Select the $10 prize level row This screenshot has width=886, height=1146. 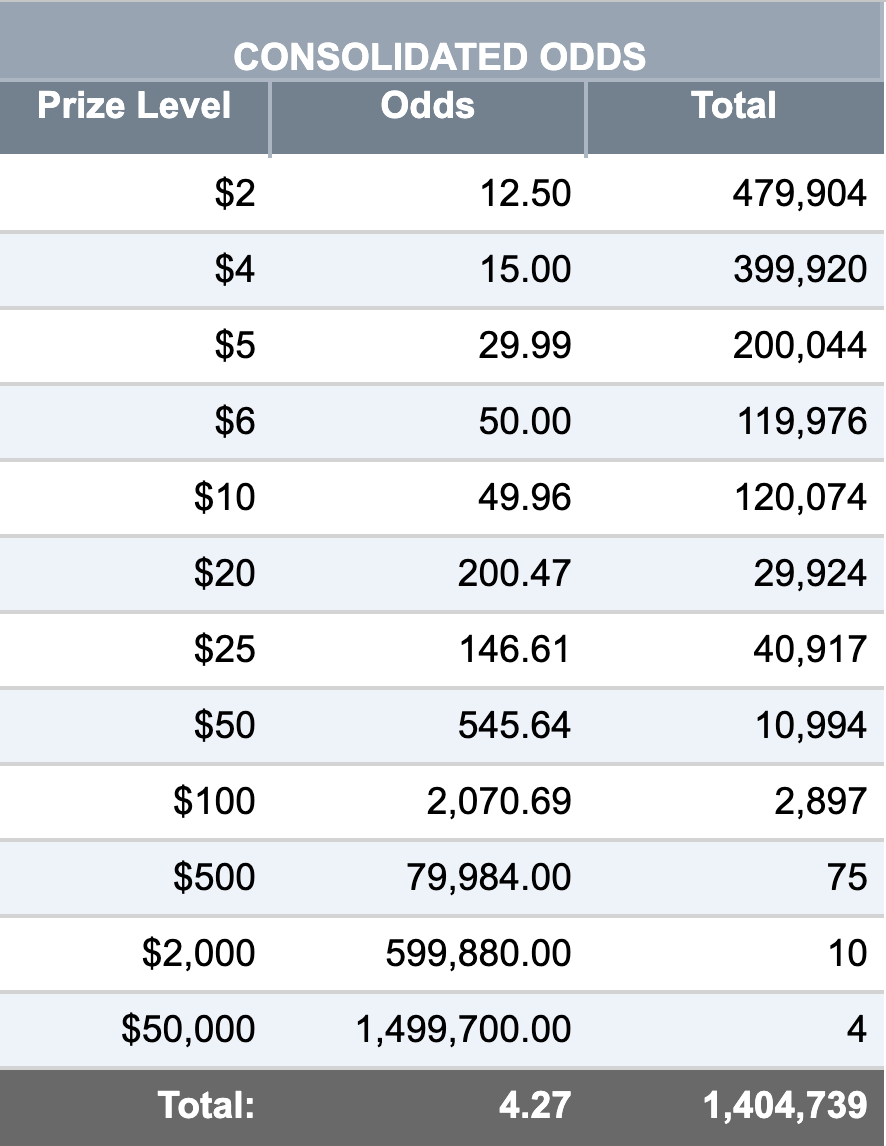(442, 498)
